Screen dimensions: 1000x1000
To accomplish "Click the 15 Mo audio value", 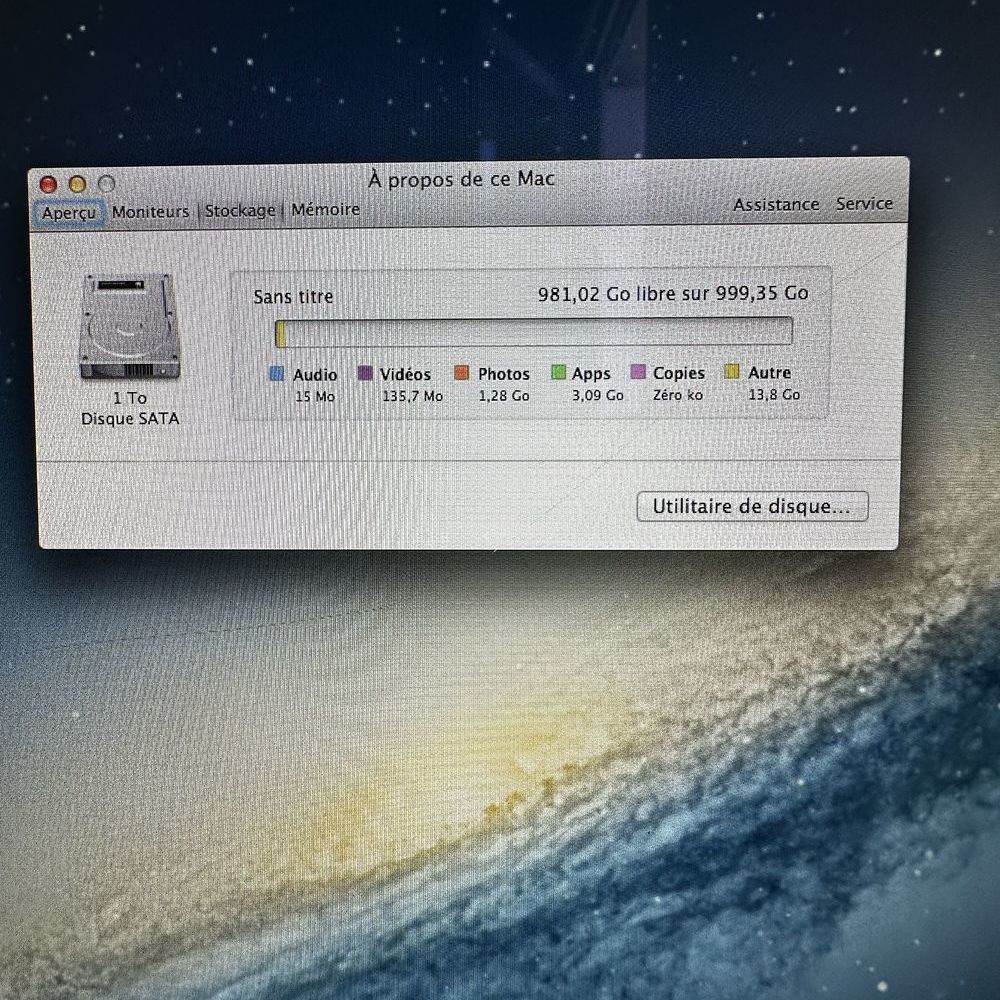I will [315, 397].
